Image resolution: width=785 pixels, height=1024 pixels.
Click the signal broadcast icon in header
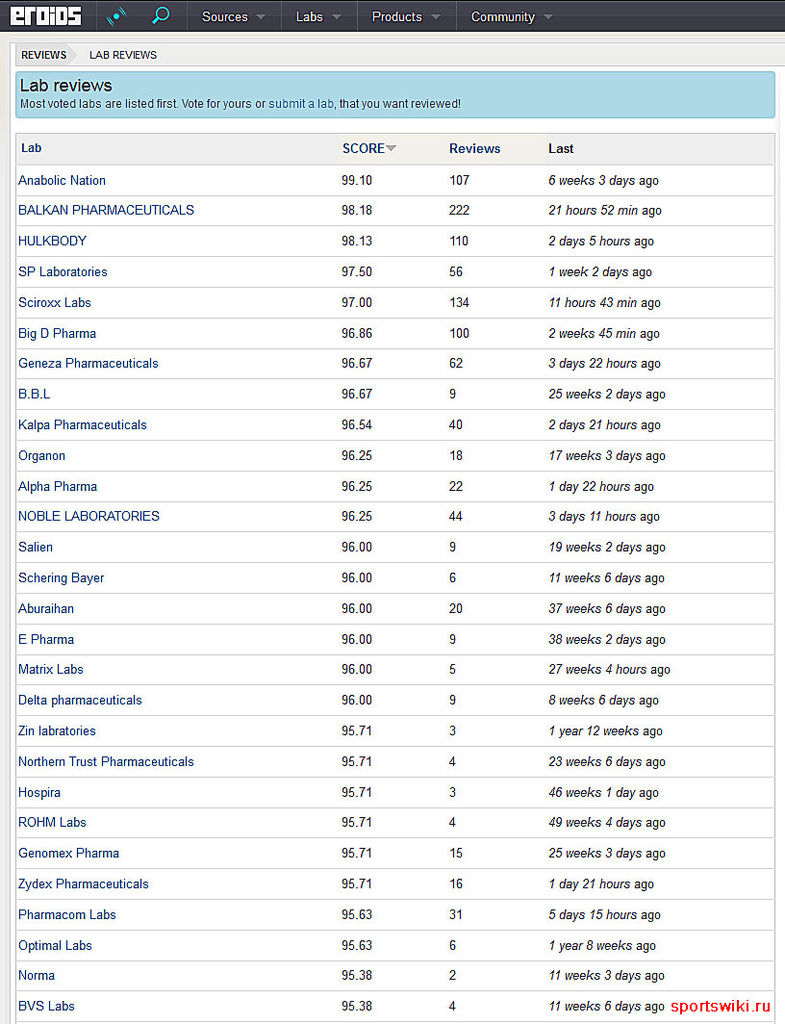pyautogui.click(x=117, y=16)
